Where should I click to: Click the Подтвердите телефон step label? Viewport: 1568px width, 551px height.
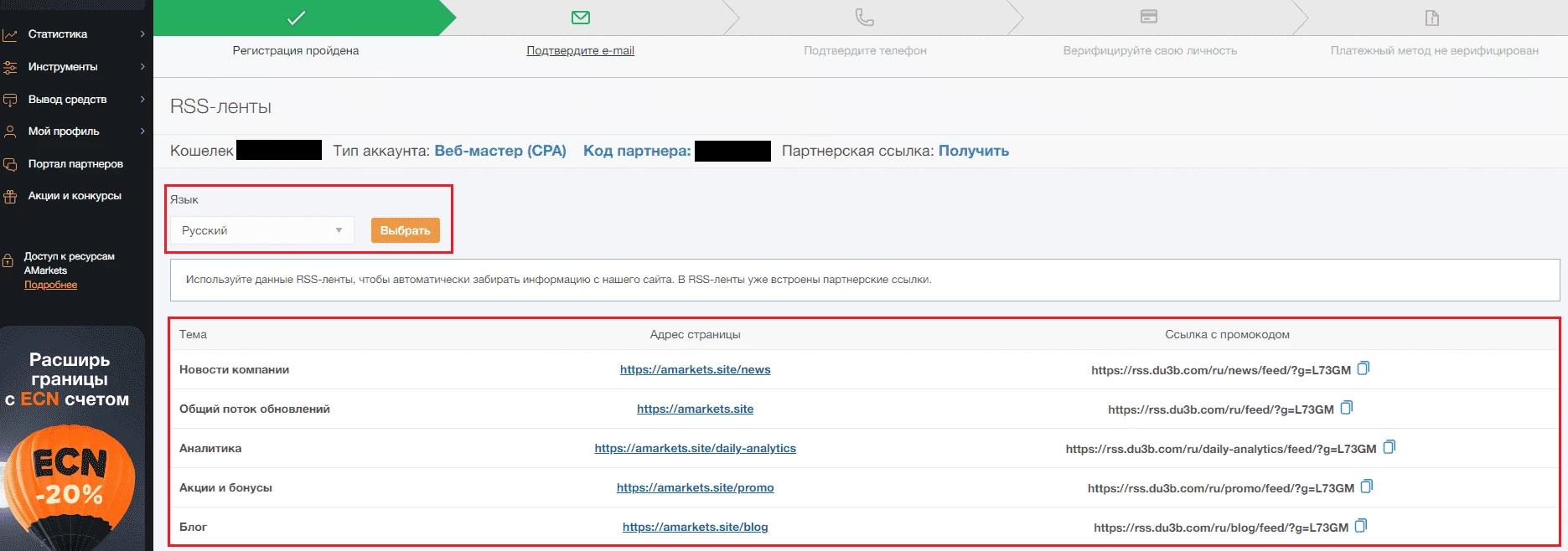865,50
